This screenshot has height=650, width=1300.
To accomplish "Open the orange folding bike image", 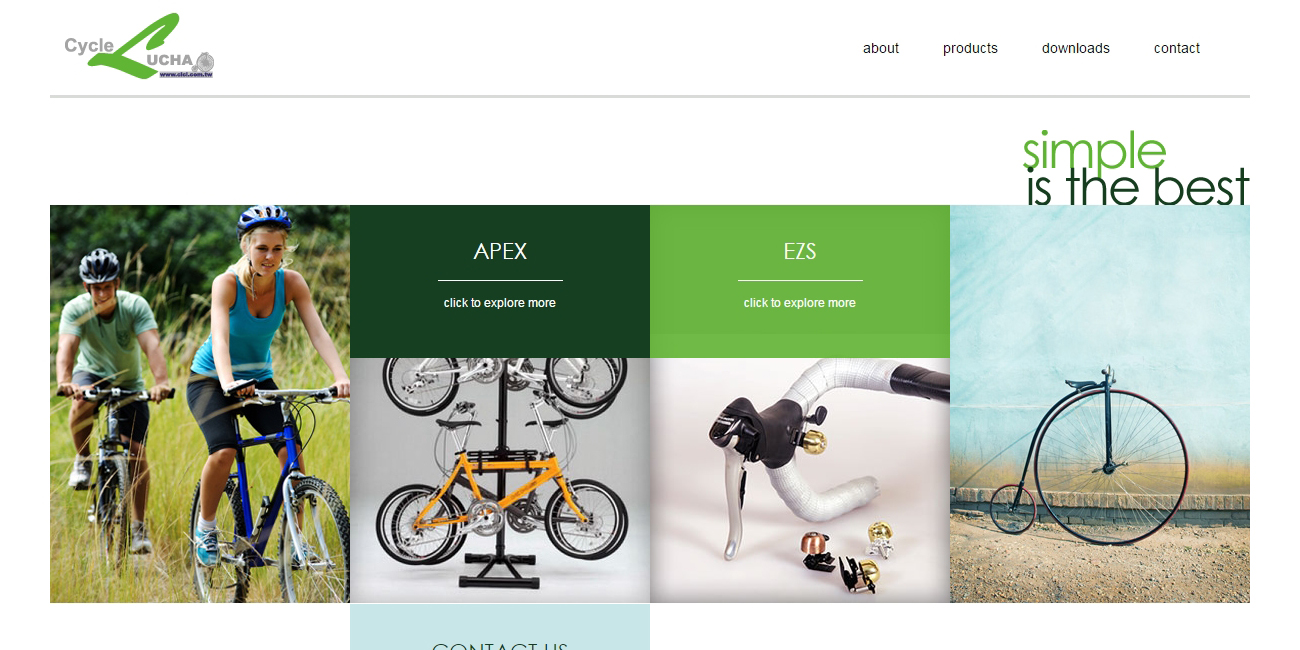I will (500, 480).
